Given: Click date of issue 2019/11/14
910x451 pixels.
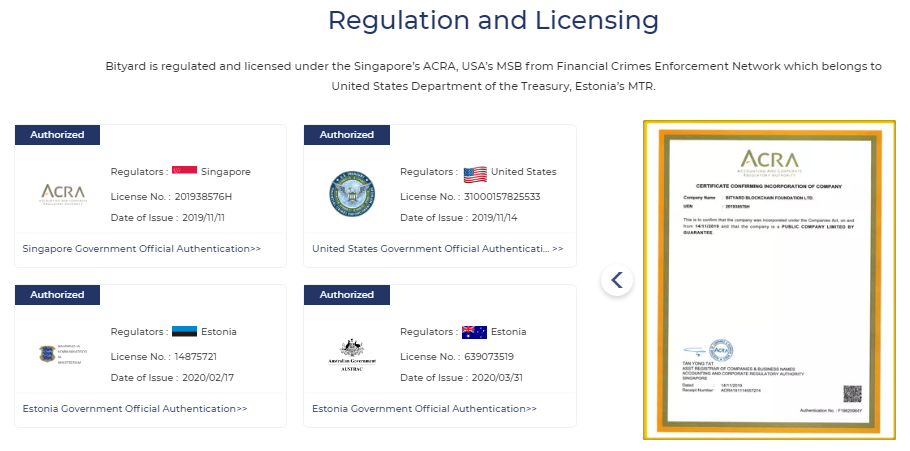Looking at the screenshot, I should pos(494,218).
